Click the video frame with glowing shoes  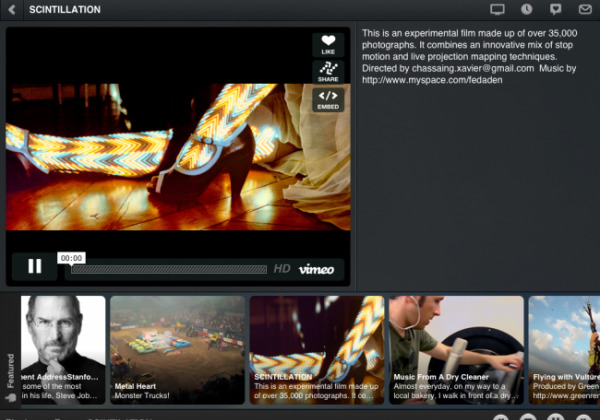(x=178, y=157)
